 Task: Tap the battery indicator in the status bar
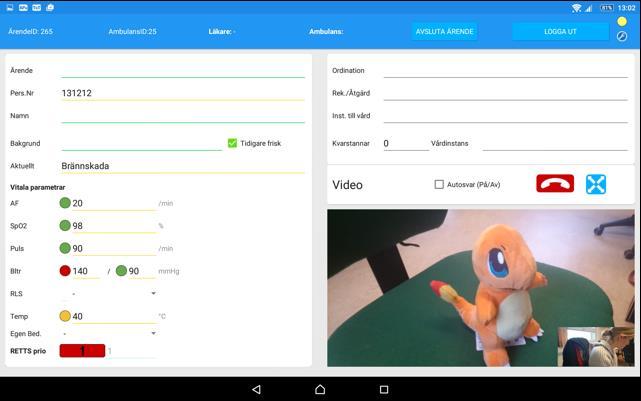pyautogui.click(x=607, y=8)
